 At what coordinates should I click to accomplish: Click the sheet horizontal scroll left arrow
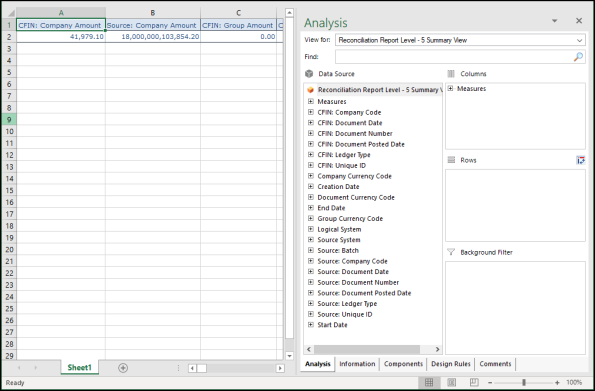pyautogui.click(x=192, y=368)
